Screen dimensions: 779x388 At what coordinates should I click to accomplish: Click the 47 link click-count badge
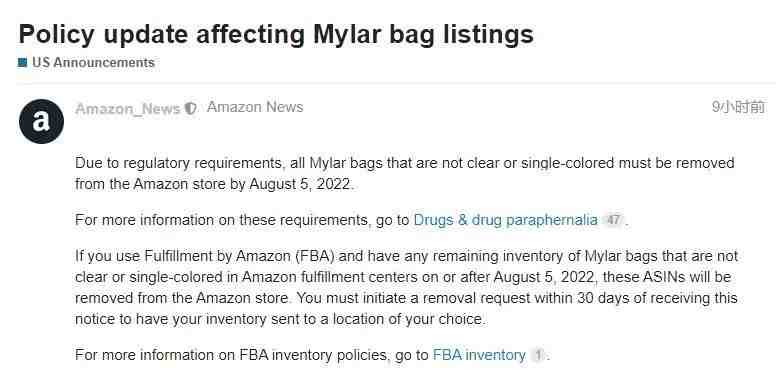[x=613, y=220]
